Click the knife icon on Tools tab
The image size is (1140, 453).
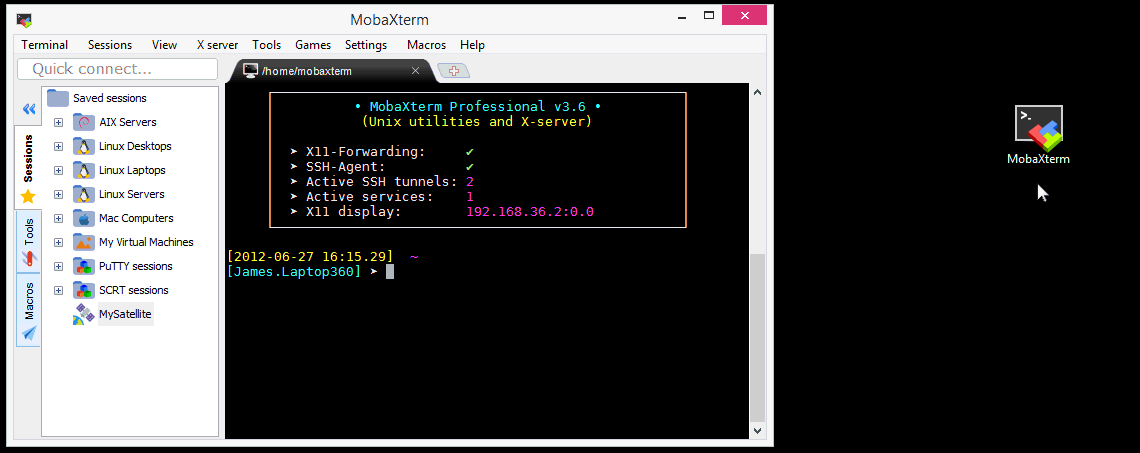click(x=29, y=257)
